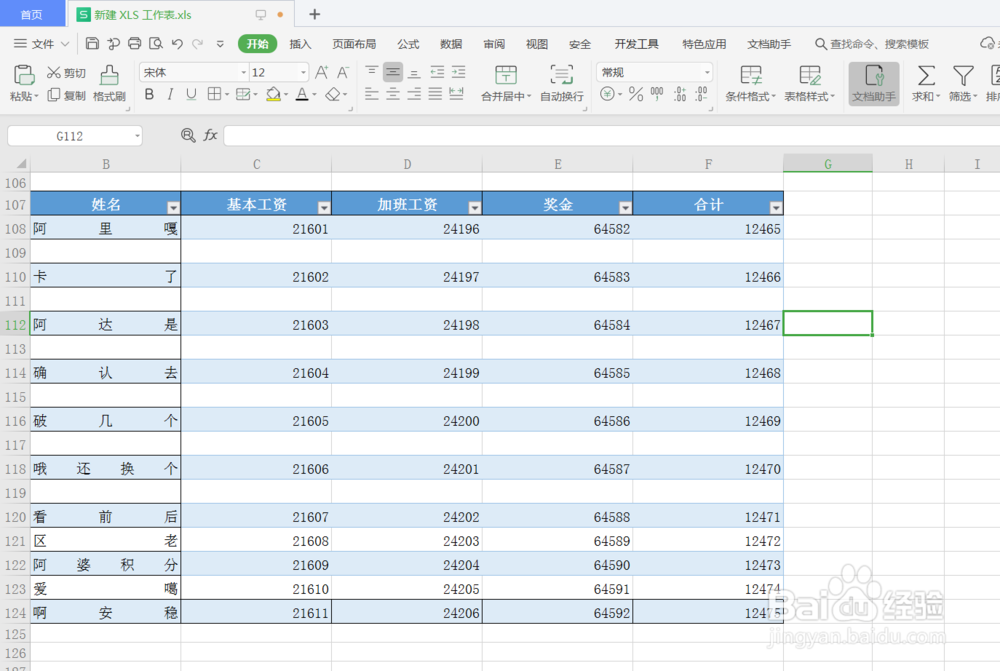Select row 112 header
The height and width of the screenshot is (671, 1000).
coord(15,325)
